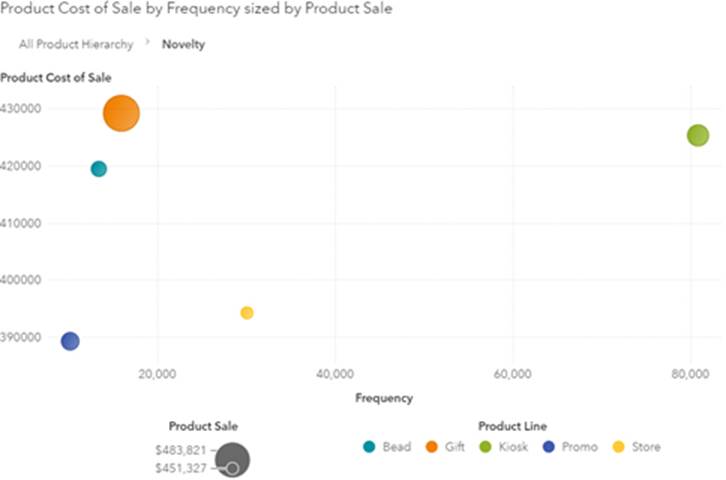The width and height of the screenshot is (726, 480).
Task: Click the Novelty breadcrumb item
Action: coord(184,44)
